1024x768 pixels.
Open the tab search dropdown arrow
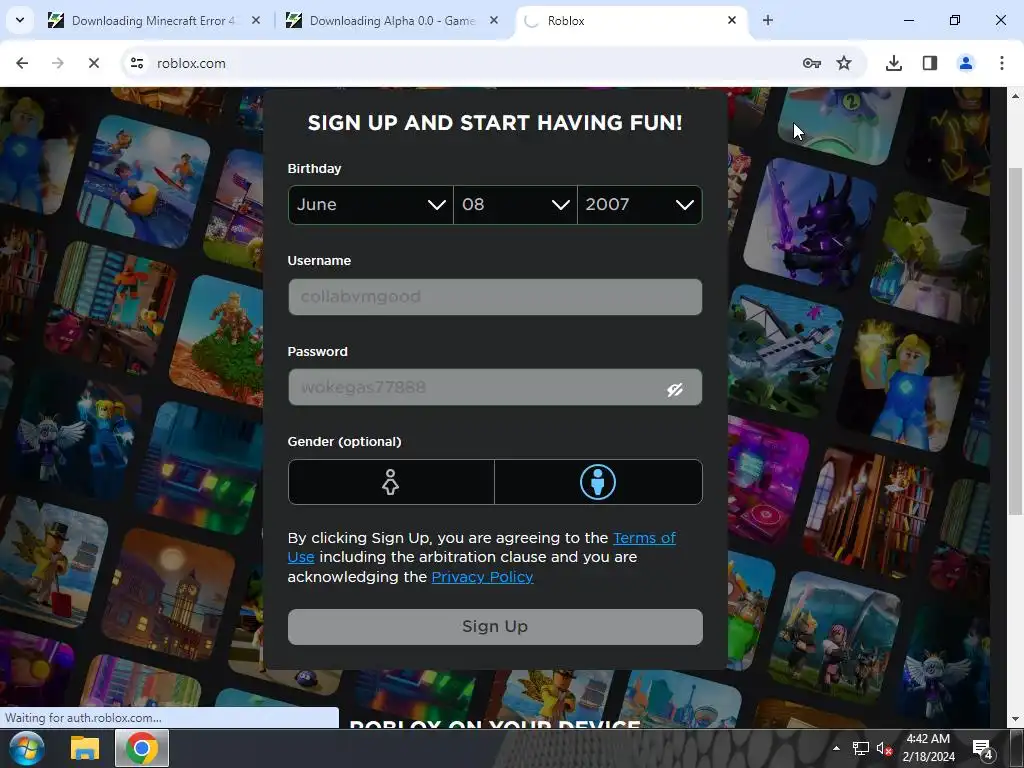[x=20, y=20]
